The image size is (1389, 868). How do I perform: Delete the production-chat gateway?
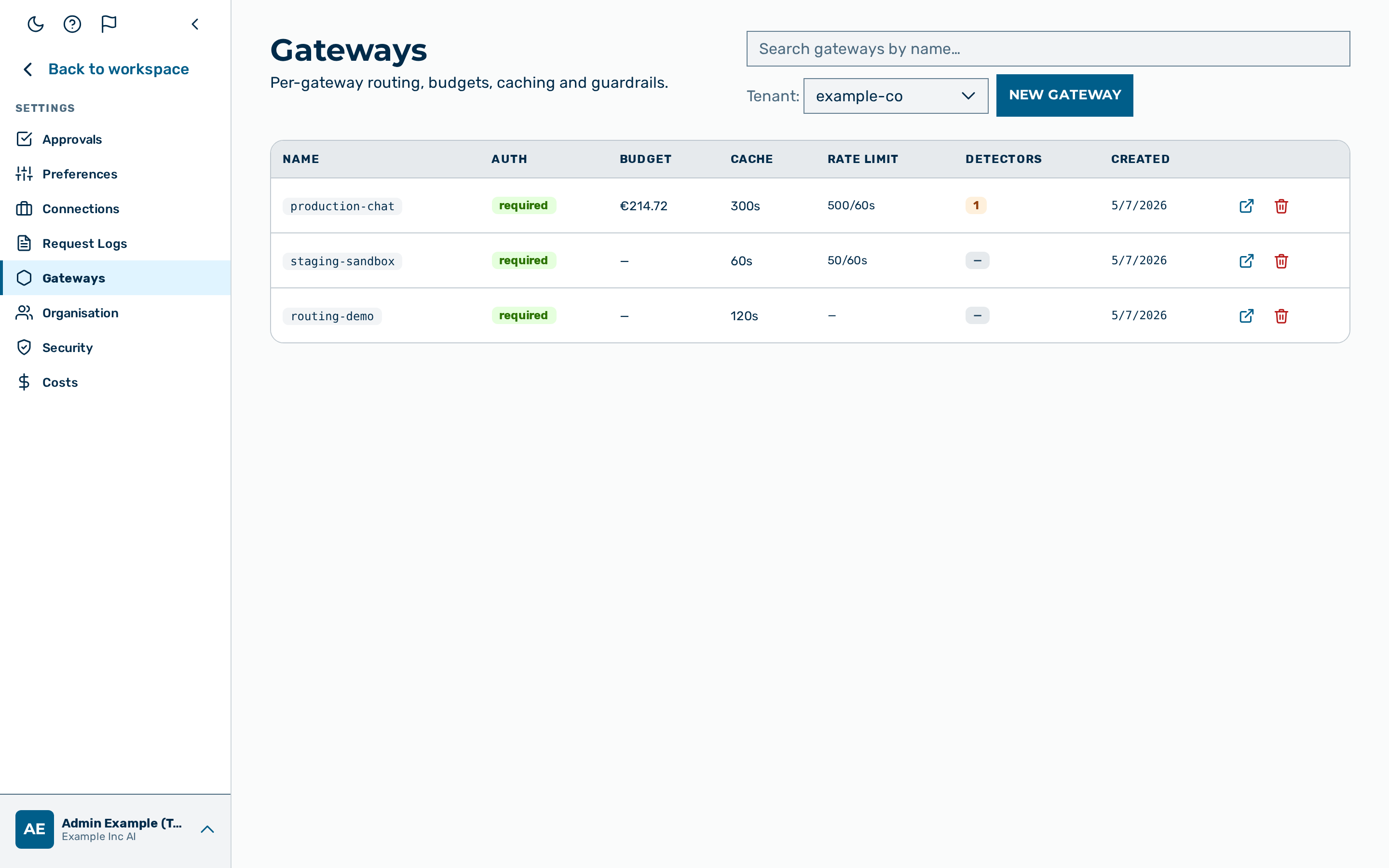(x=1281, y=206)
